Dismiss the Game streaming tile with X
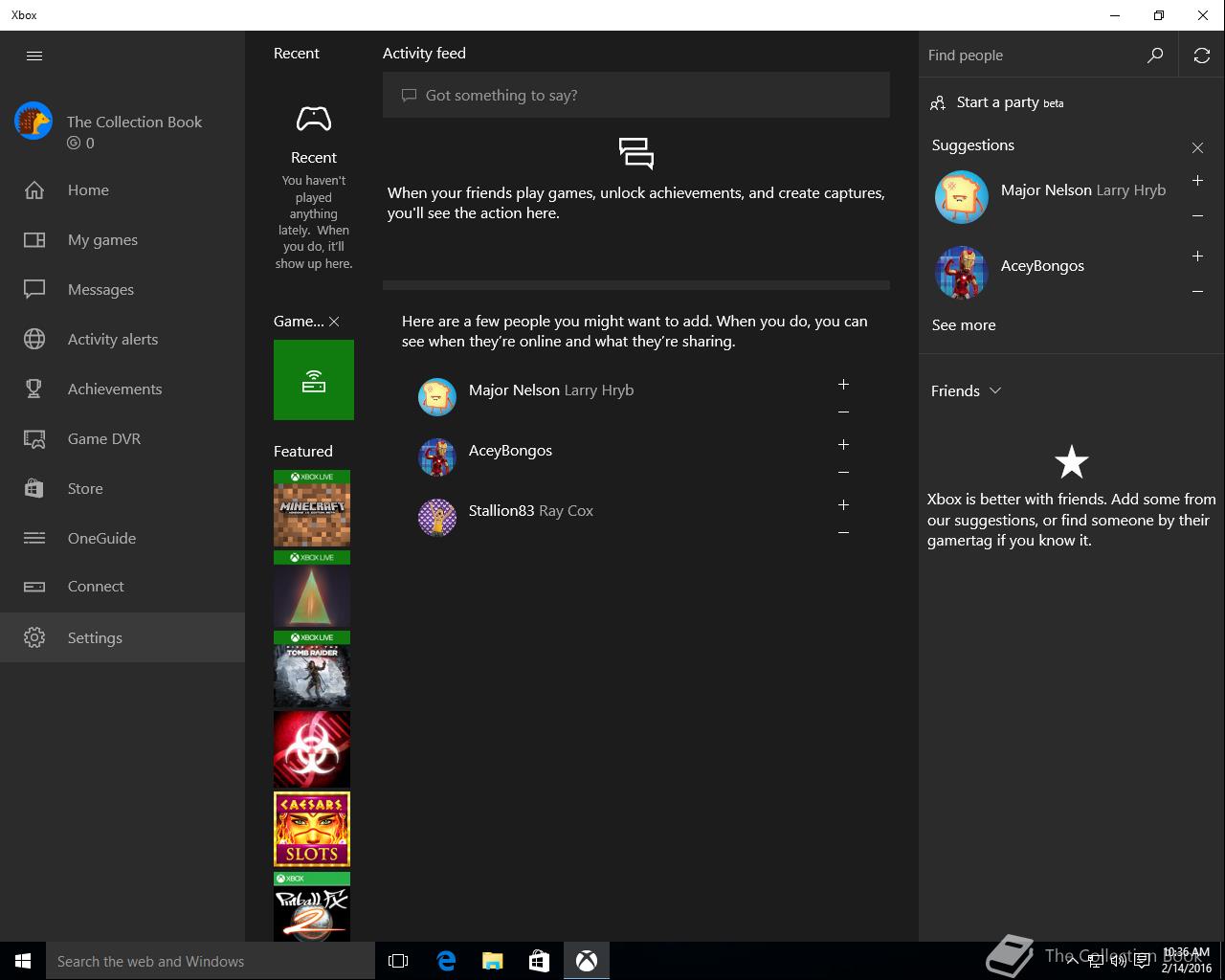Image resolution: width=1225 pixels, height=980 pixels. [334, 322]
